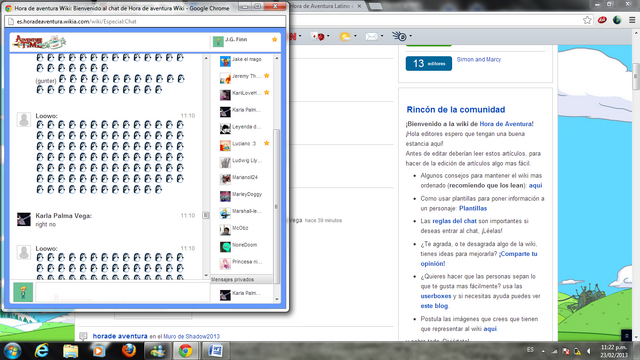This screenshot has width=640, height=360.
Task: Open the Word document taskbar button
Action: [x=215, y=351]
